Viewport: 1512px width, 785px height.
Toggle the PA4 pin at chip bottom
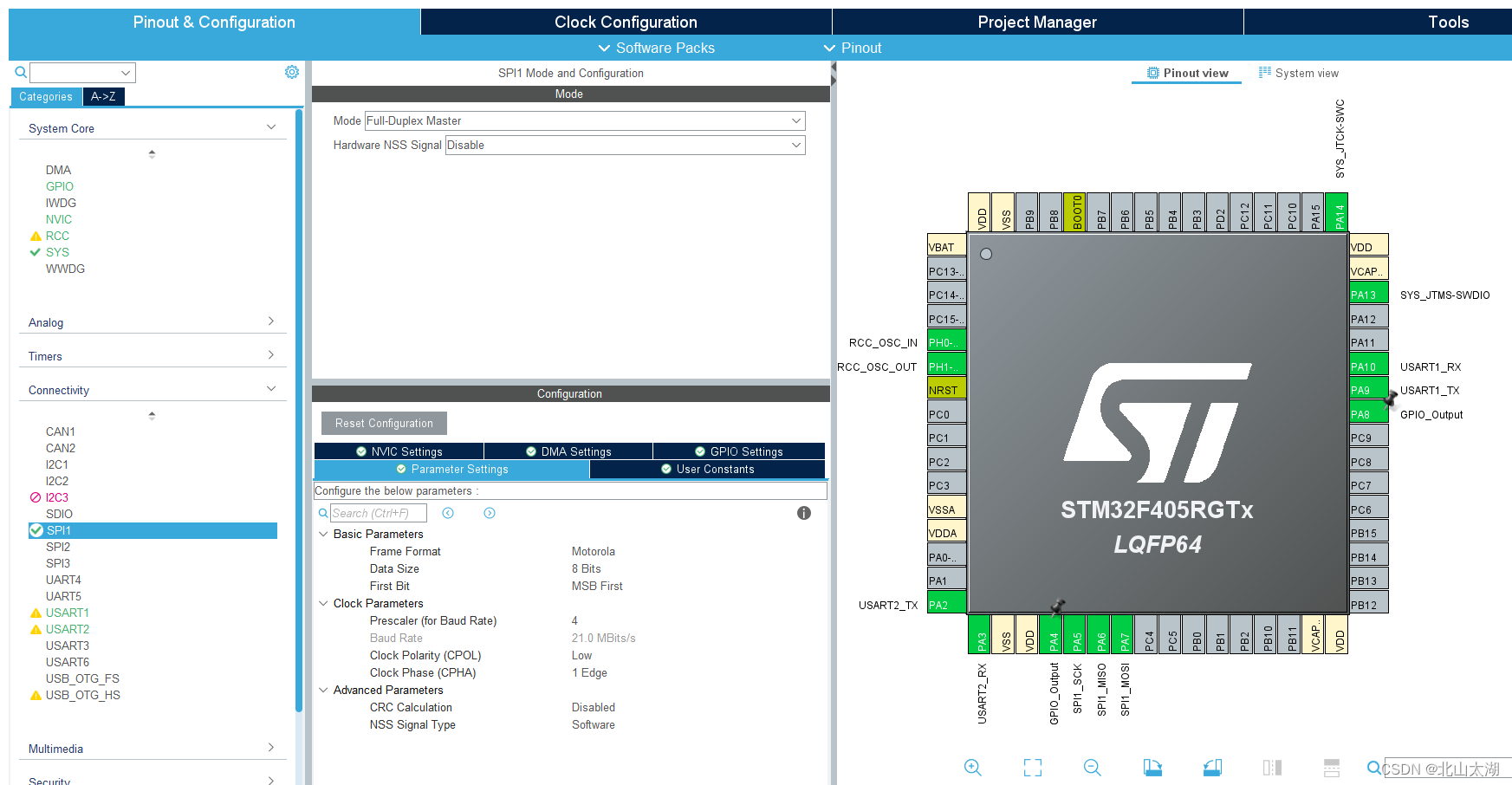tap(1053, 634)
